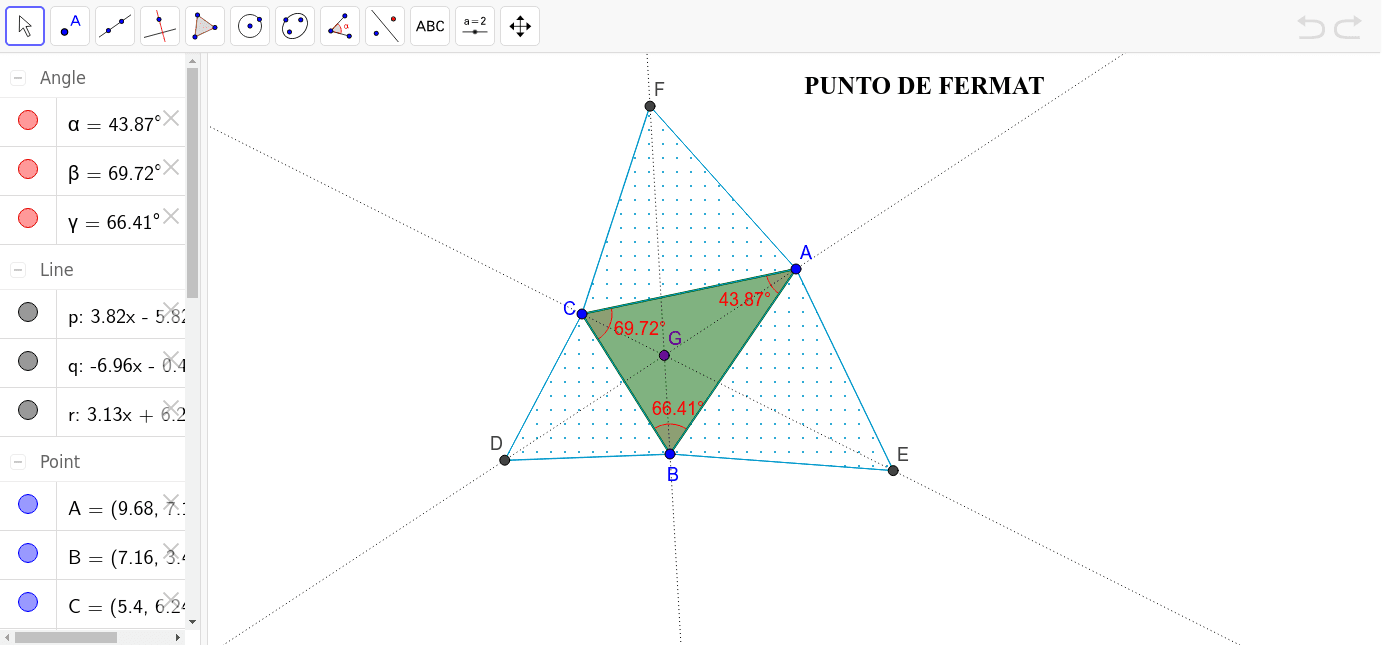Select the Slider a=2 tool
Image resolution: width=1382 pixels, height=647 pixels.
click(x=475, y=26)
